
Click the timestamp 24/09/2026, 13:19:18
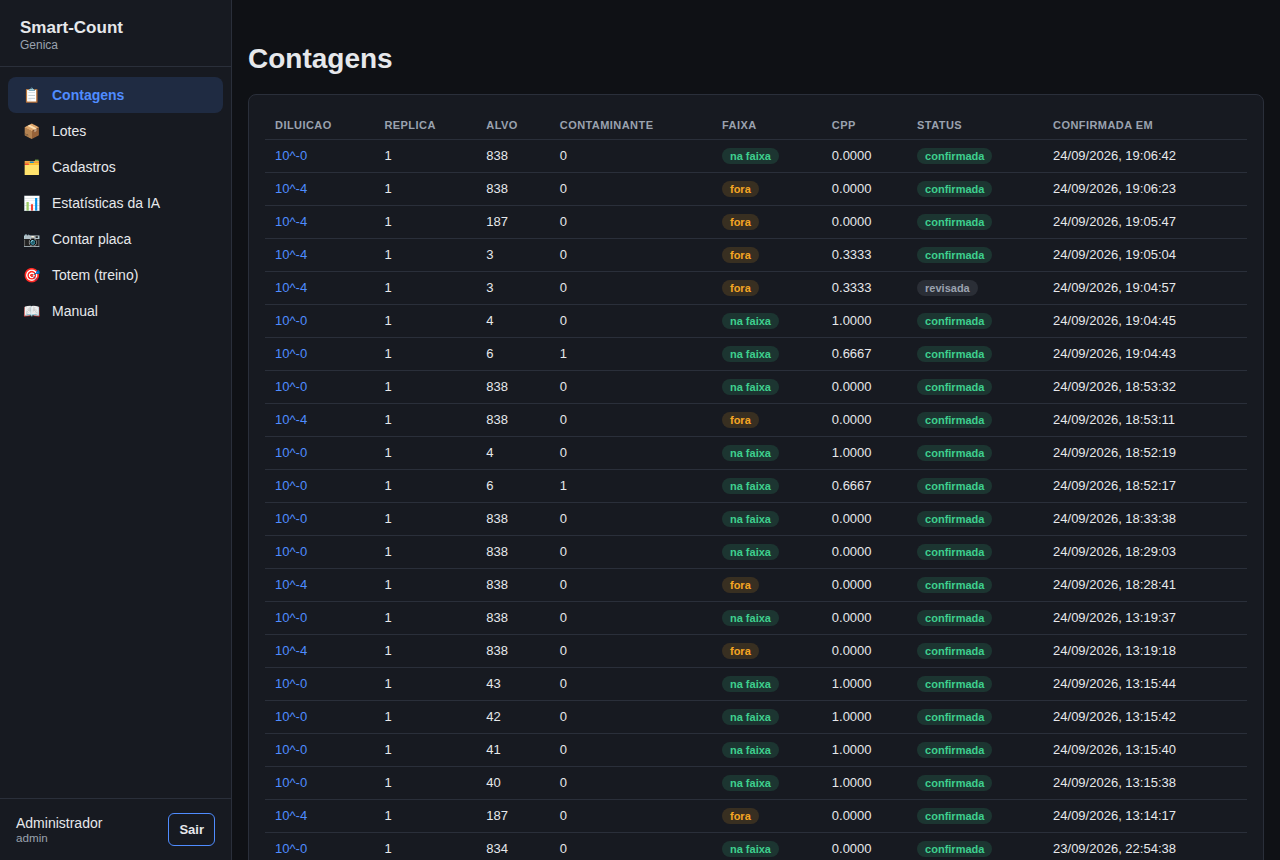point(1114,651)
